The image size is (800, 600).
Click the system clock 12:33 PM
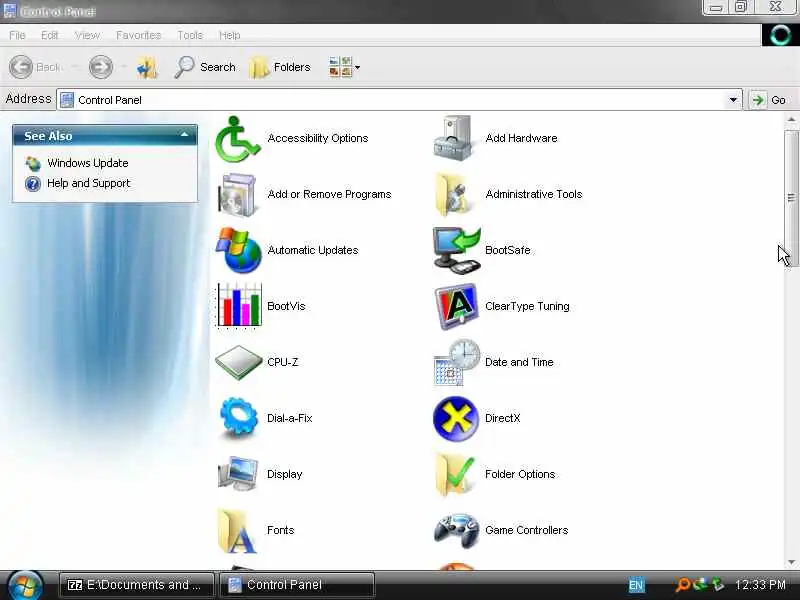point(760,585)
